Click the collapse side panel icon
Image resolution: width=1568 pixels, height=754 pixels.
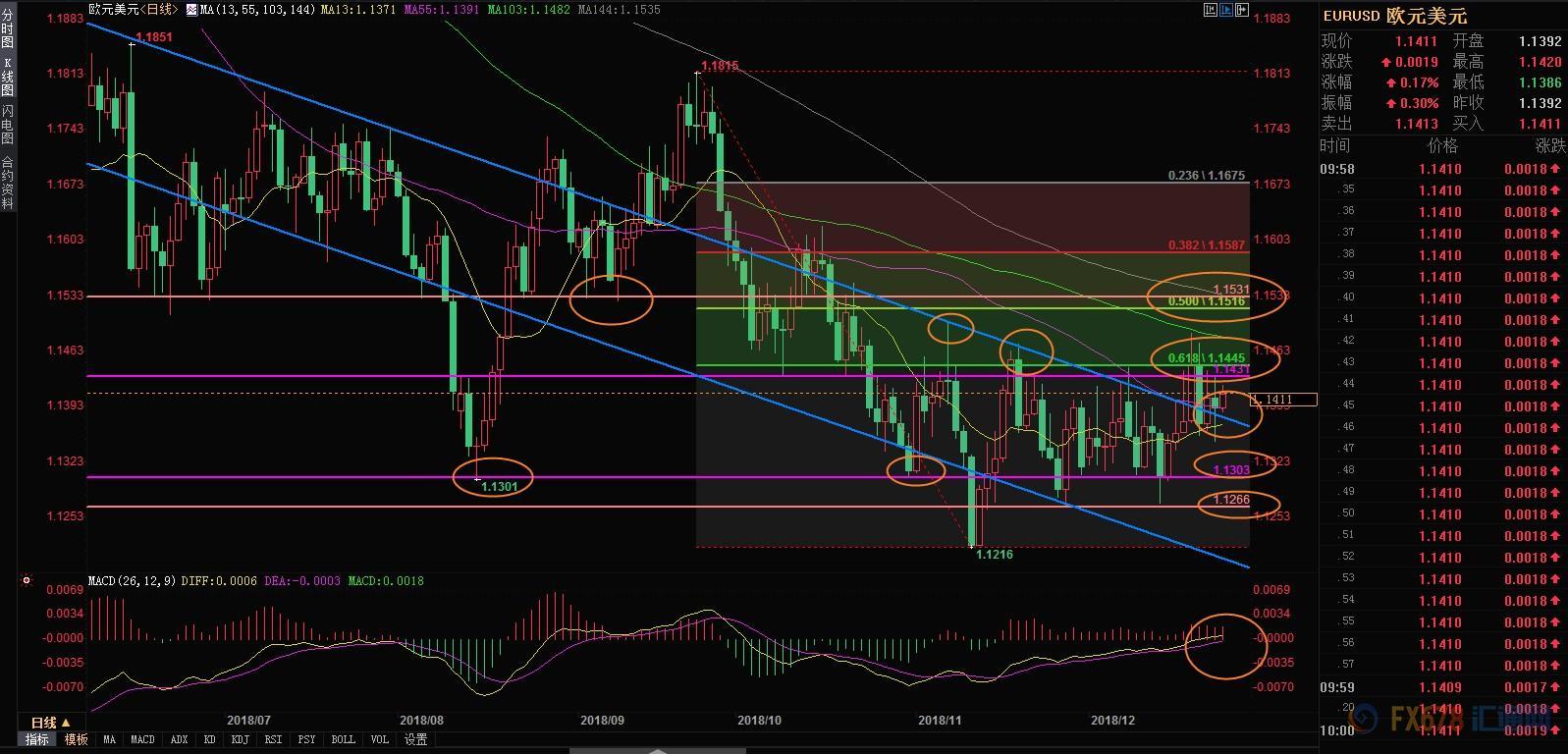(1243, 10)
